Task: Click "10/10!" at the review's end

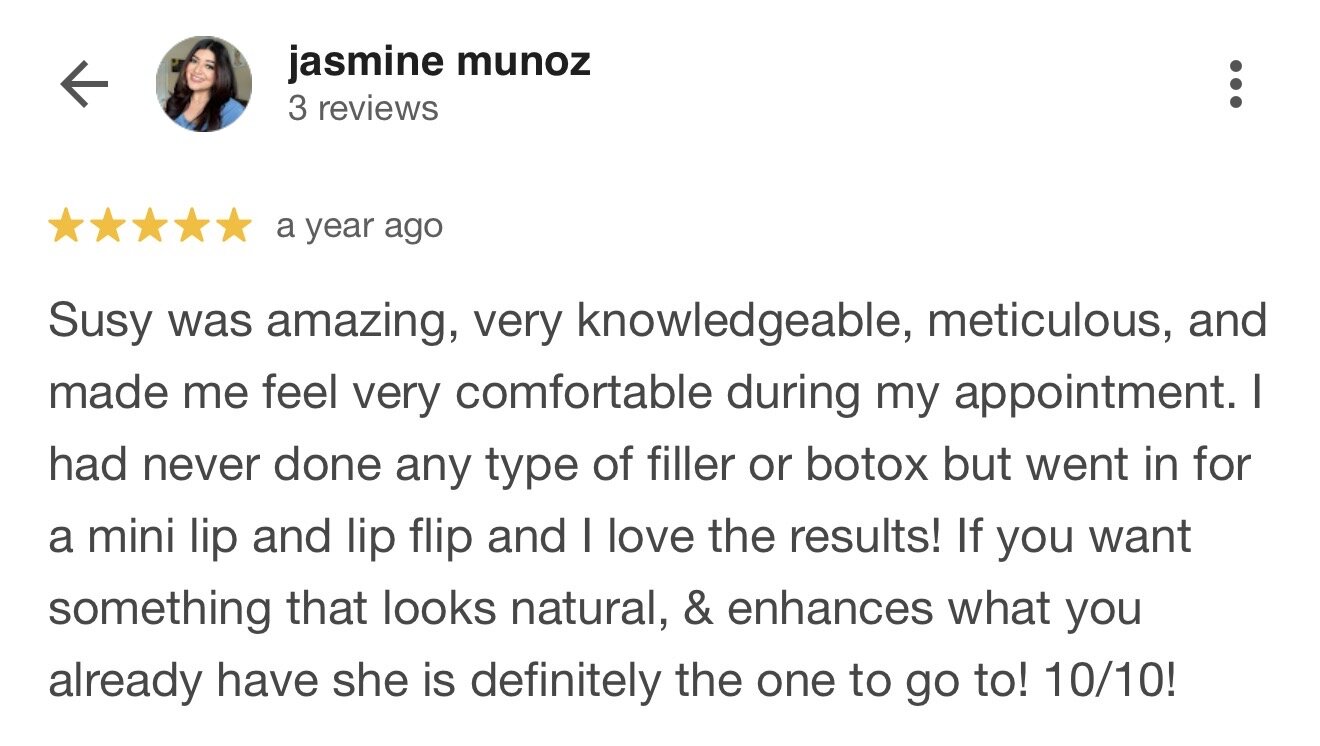Action: (1109, 682)
